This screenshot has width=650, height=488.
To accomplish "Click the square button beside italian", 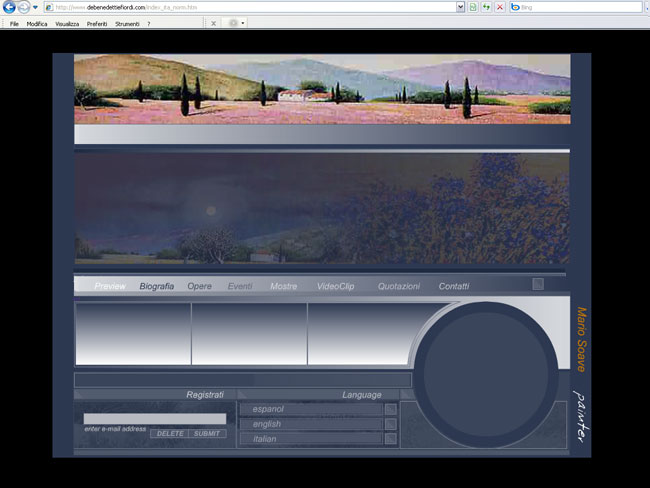I will tap(390, 439).
